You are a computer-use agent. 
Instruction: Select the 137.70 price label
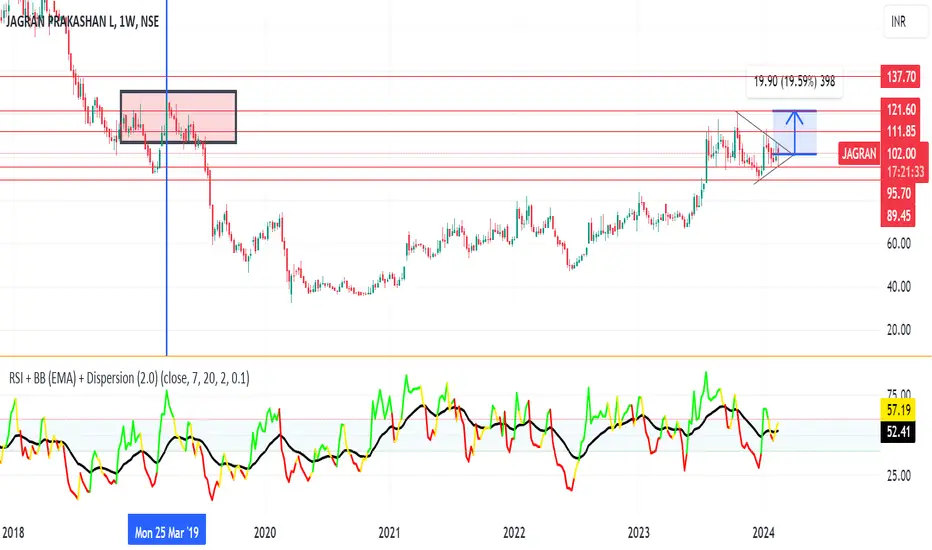[x=901, y=77]
